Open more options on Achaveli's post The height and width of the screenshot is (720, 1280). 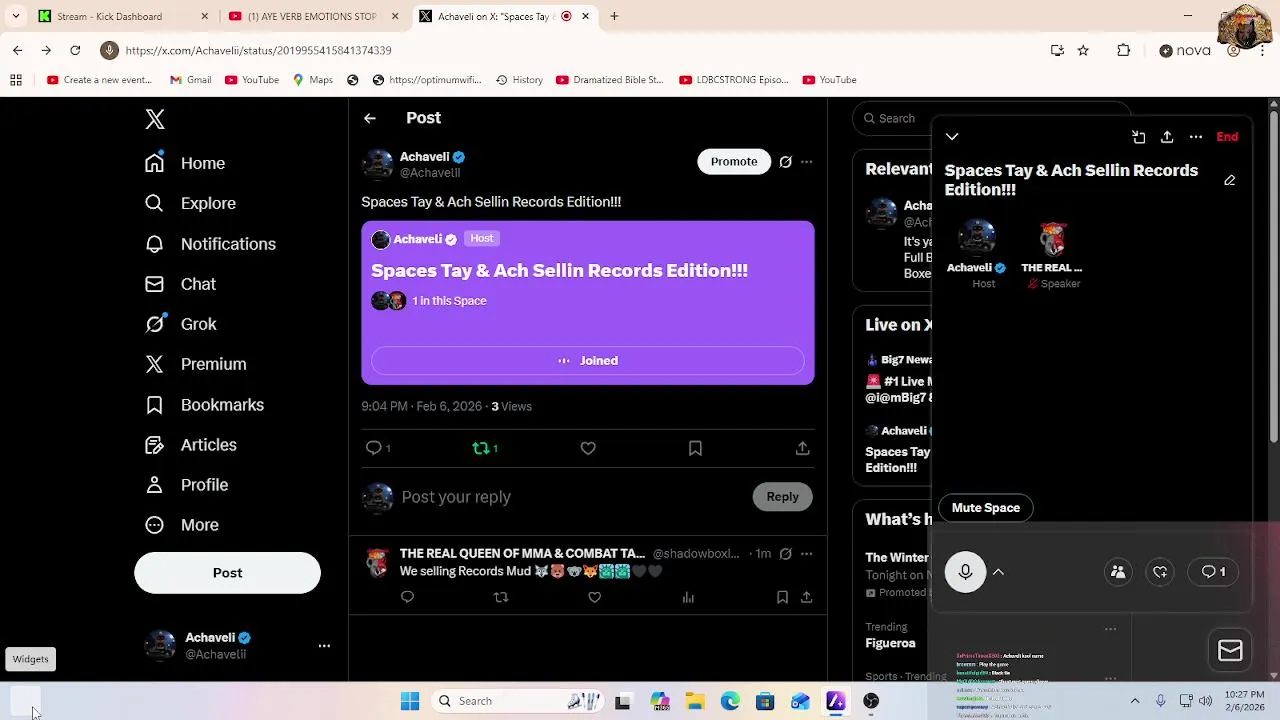click(x=807, y=161)
